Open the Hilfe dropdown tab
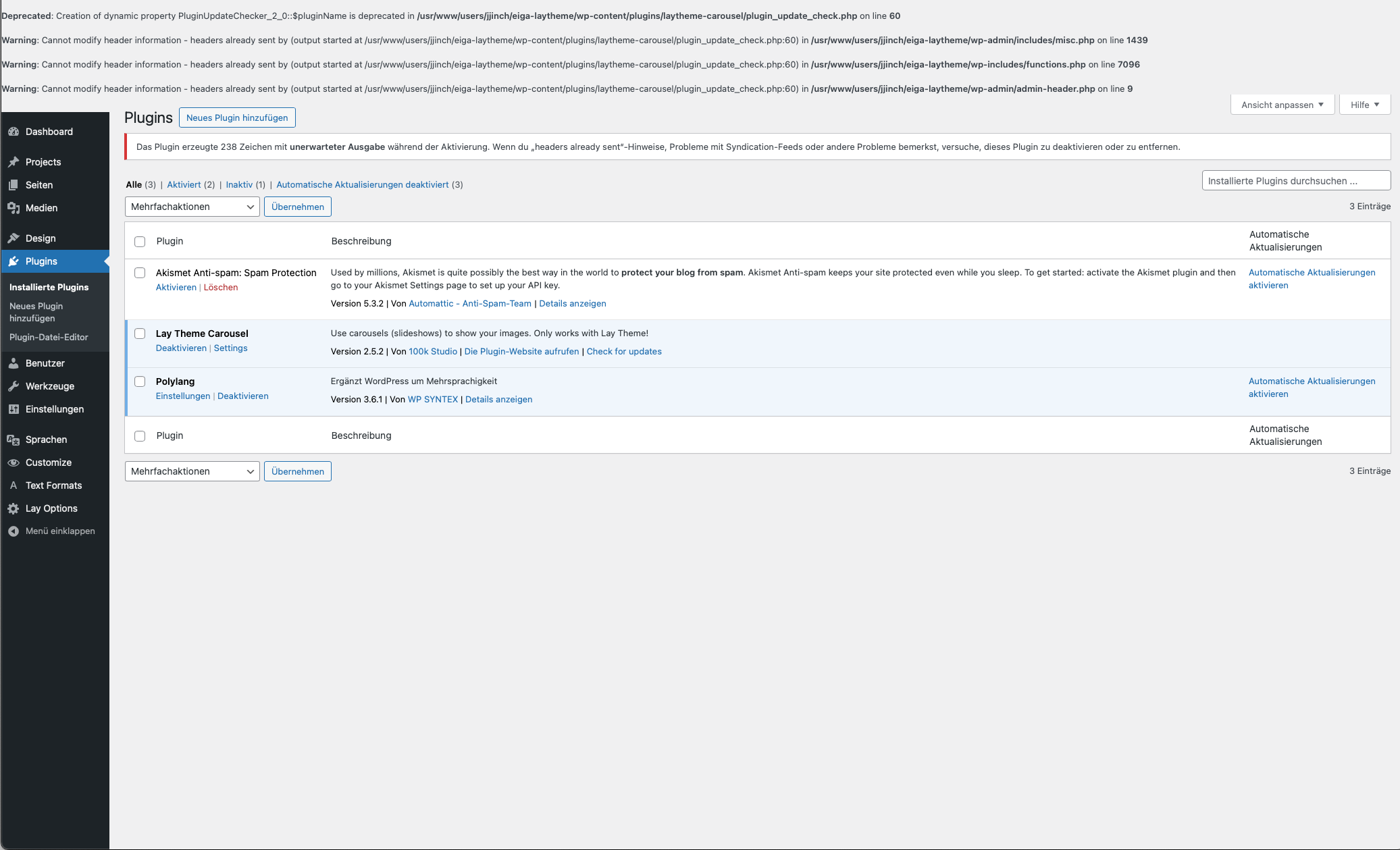This screenshot has height=850, width=1400. [x=1364, y=105]
